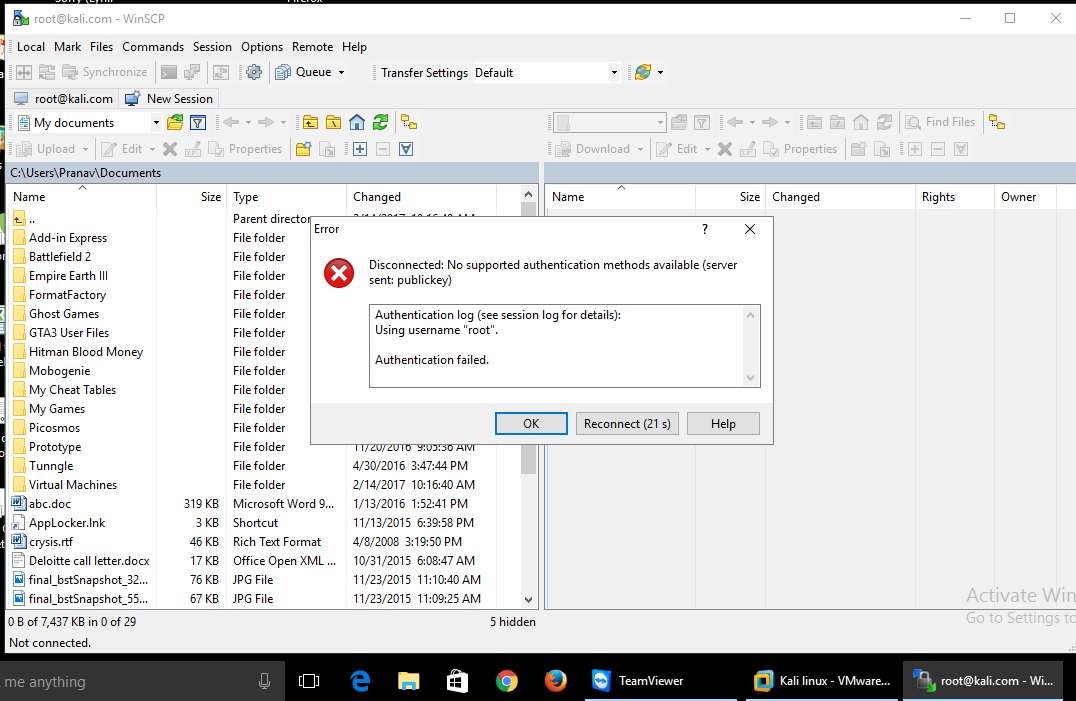
Task: Expand the Queue dropdown arrow
Action: coord(341,73)
